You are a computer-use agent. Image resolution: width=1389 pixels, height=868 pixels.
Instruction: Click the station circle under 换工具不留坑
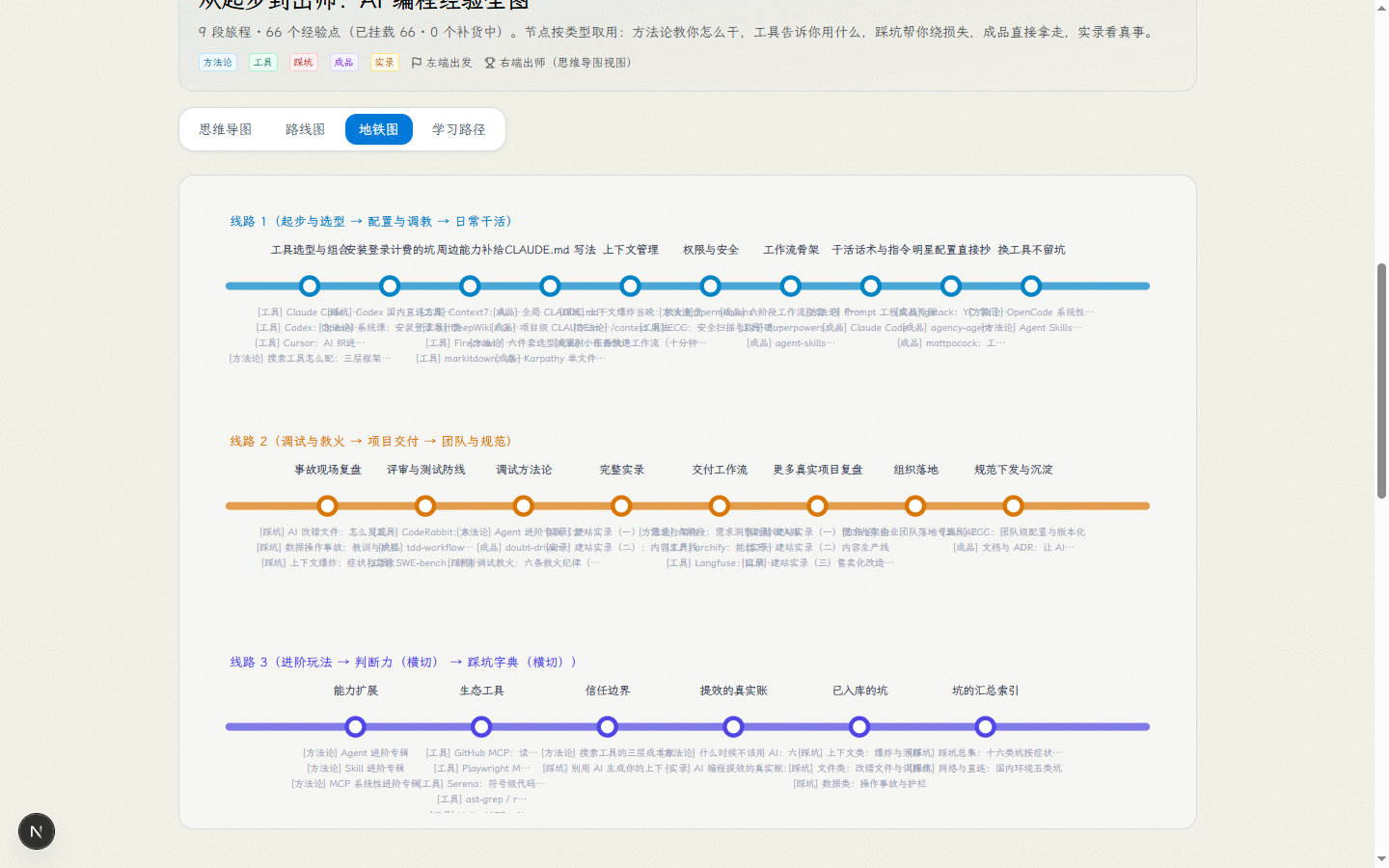click(x=1031, y=285)
